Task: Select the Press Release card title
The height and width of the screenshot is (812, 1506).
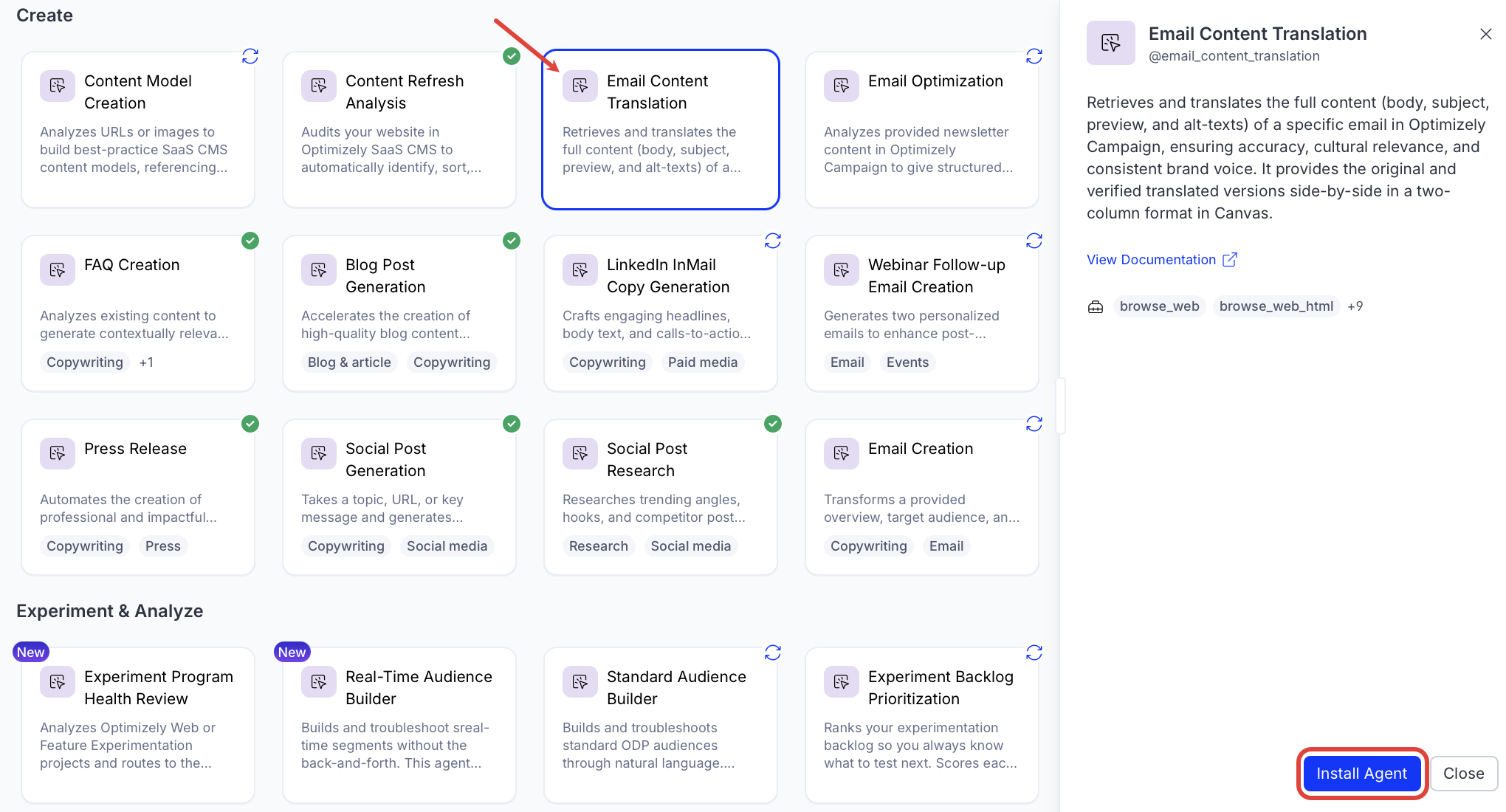Action: pyautogui.click(x=135, y=449)
